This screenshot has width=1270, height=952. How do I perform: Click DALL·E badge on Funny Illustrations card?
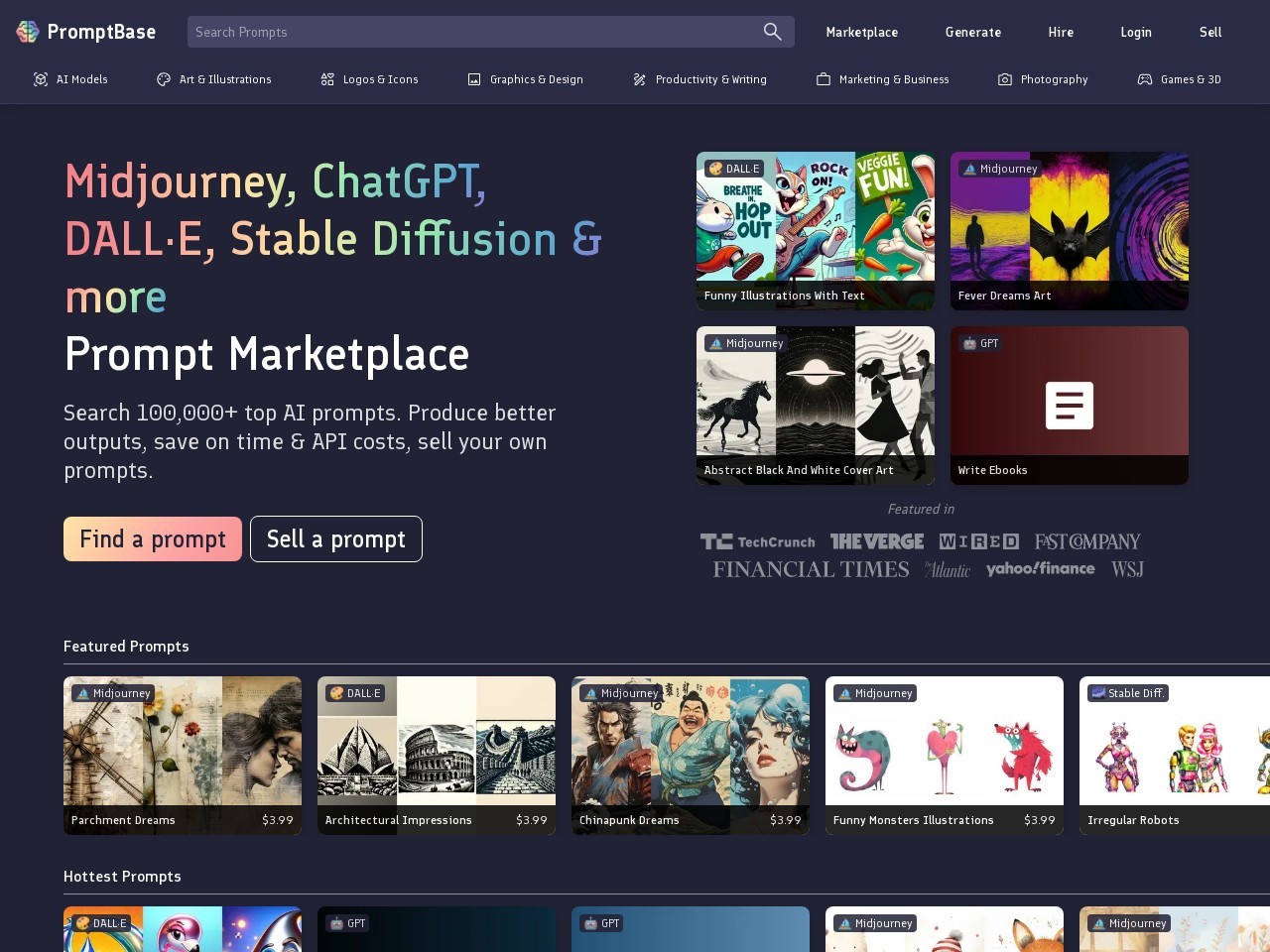coord(734,169)
